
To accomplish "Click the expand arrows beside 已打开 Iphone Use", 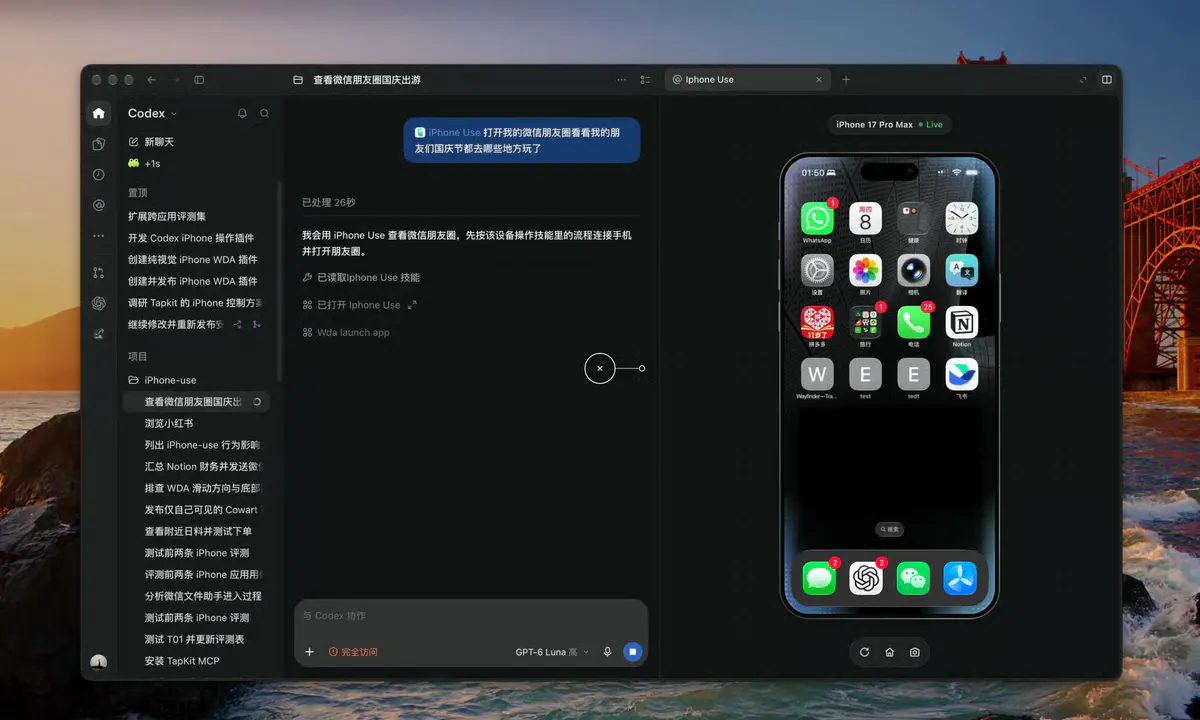I will pyautogui.click(x=412, y=305).
